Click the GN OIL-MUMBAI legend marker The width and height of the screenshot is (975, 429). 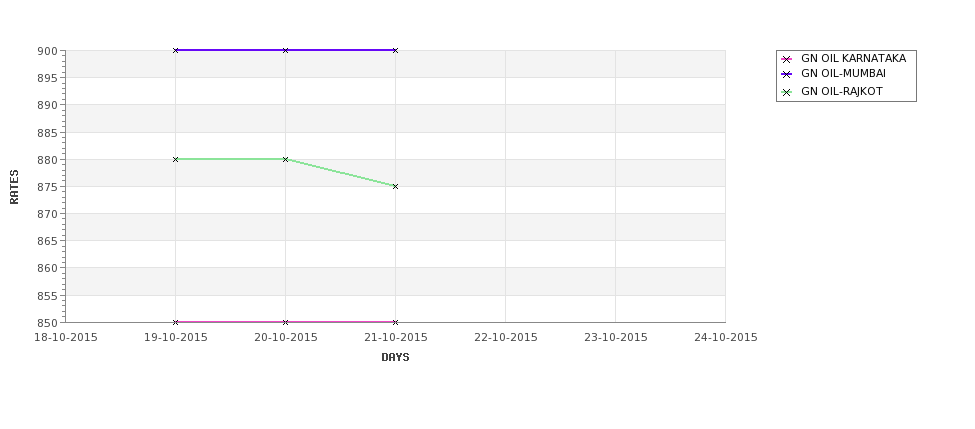point(786,74)
